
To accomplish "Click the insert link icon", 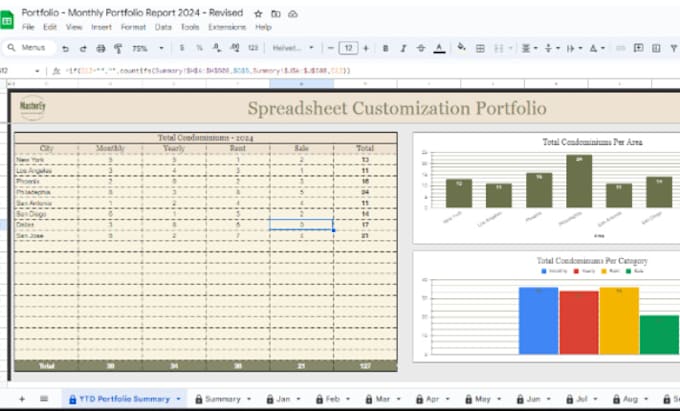I will coord(621,48).
